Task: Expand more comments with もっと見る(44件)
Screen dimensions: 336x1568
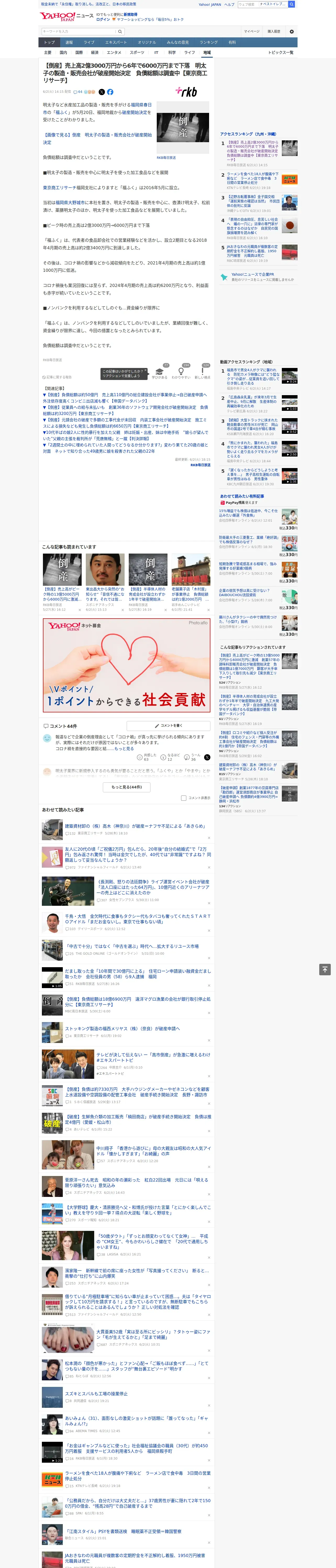Action: tap(126, 787)
